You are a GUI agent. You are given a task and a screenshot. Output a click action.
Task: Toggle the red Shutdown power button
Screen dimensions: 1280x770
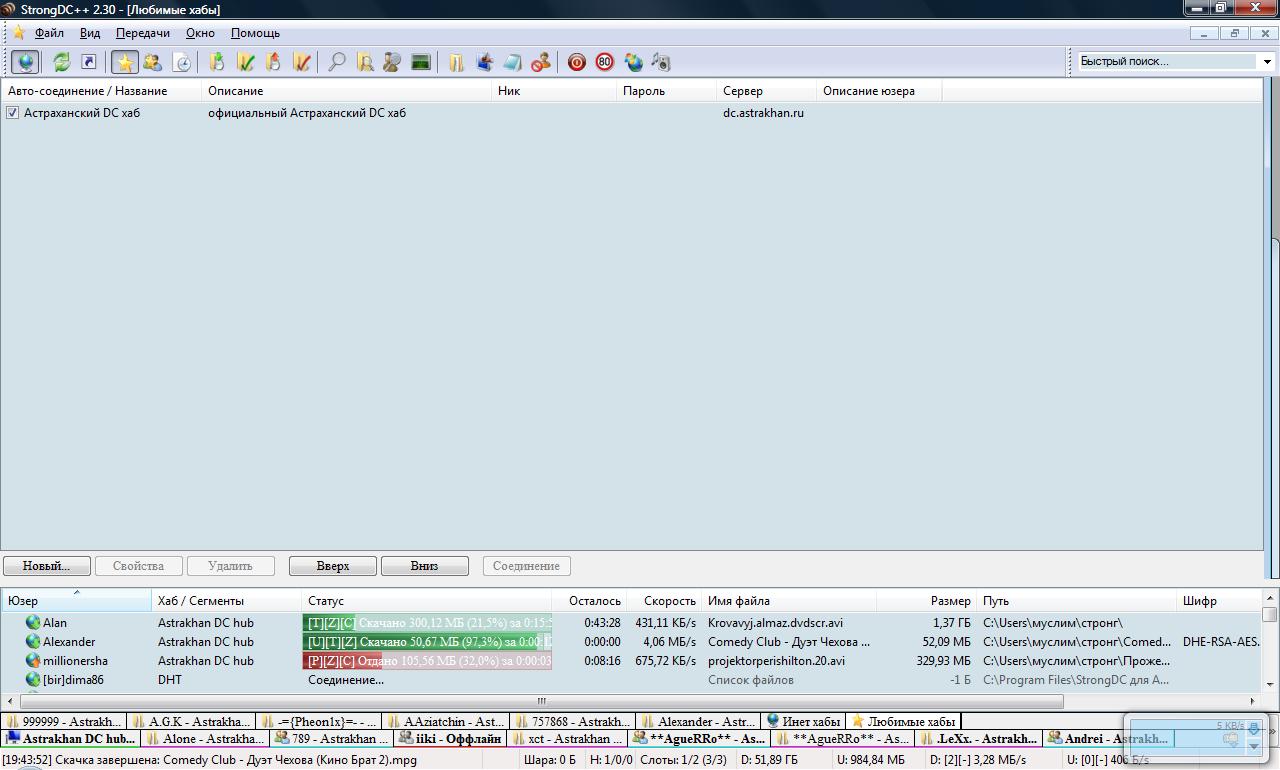pos(577,62)
